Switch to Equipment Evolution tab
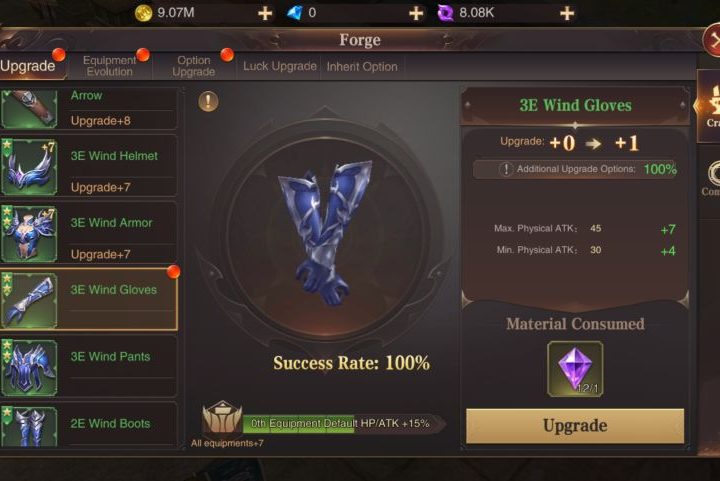 (x=109, y=66)
